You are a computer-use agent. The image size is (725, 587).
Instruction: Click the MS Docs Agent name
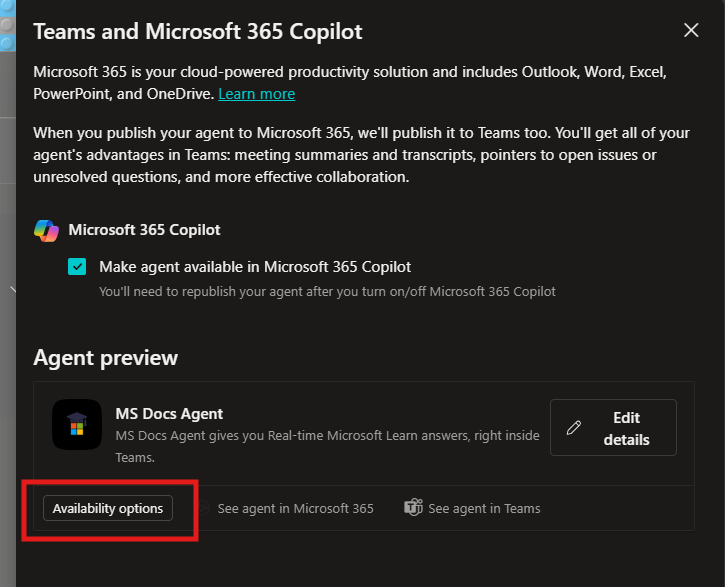tap(169, 414)
